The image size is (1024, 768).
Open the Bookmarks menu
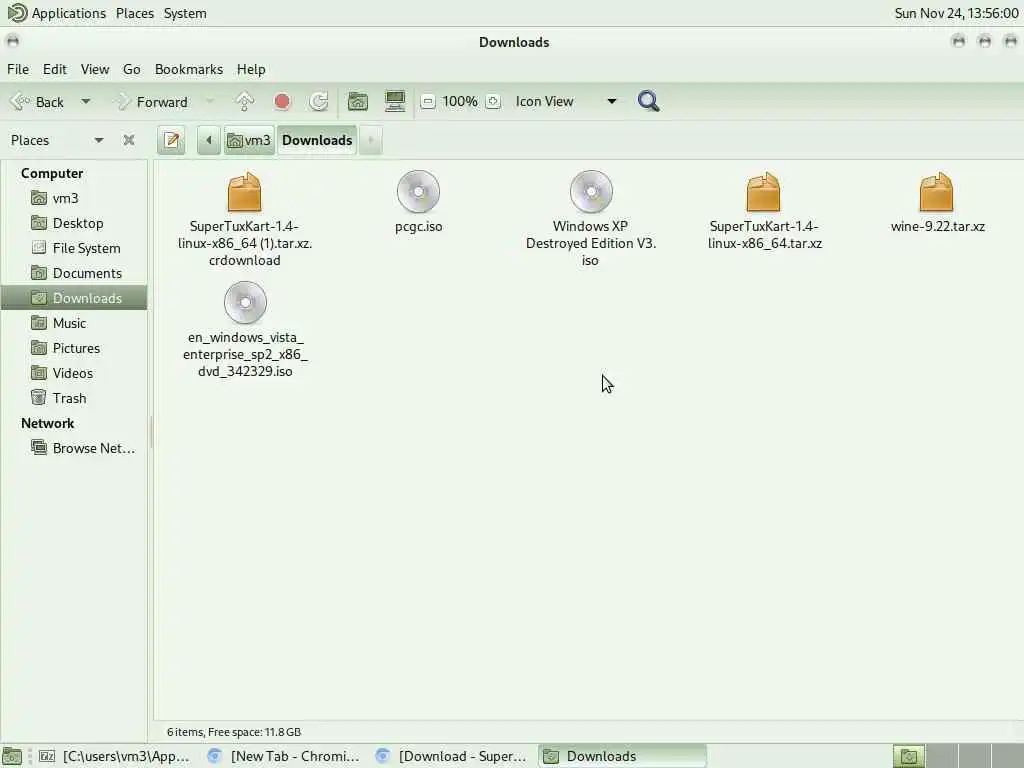pyautogui.click(x=189, y=69)
